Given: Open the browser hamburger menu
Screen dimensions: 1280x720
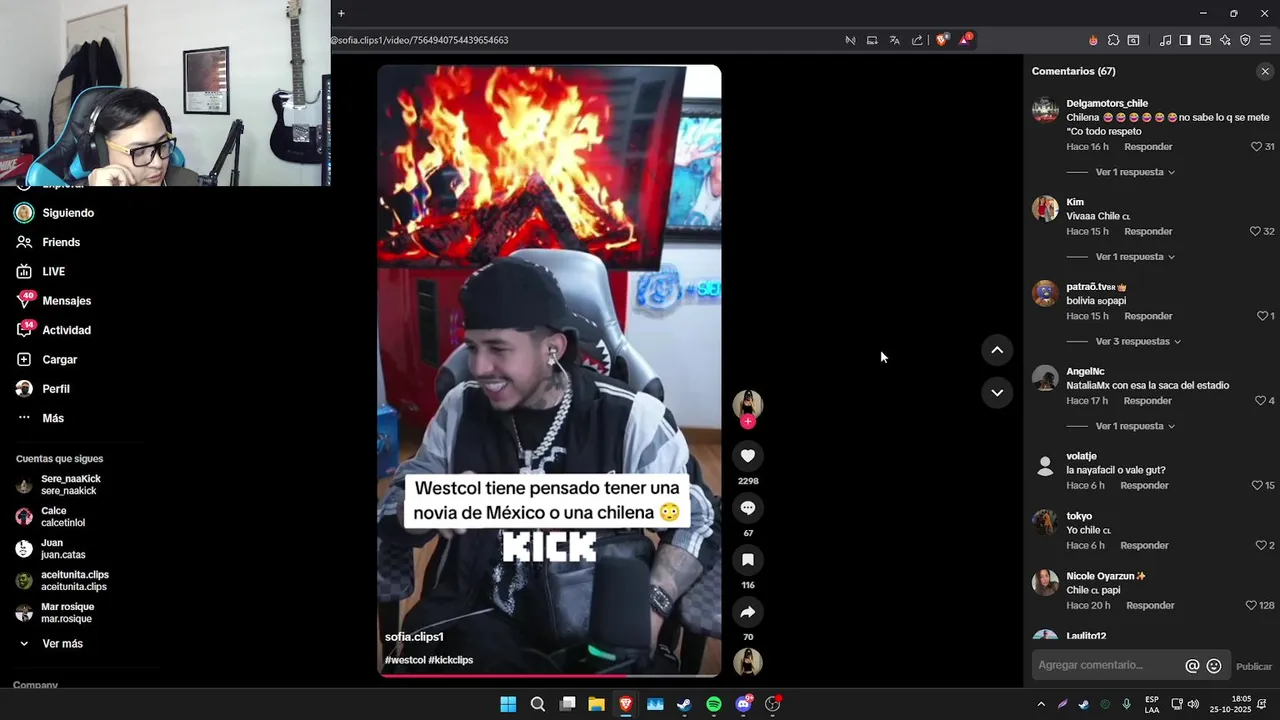Looking at the screenshot, I should 1266,40.
